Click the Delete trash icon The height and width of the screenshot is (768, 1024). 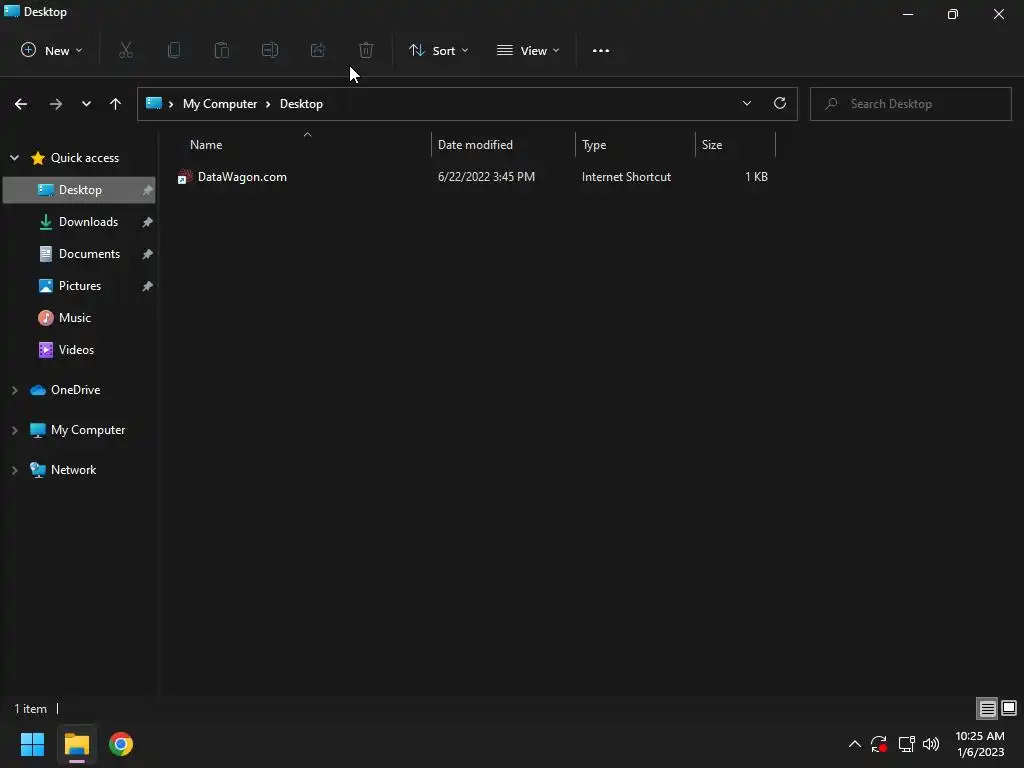click(366, 50)
